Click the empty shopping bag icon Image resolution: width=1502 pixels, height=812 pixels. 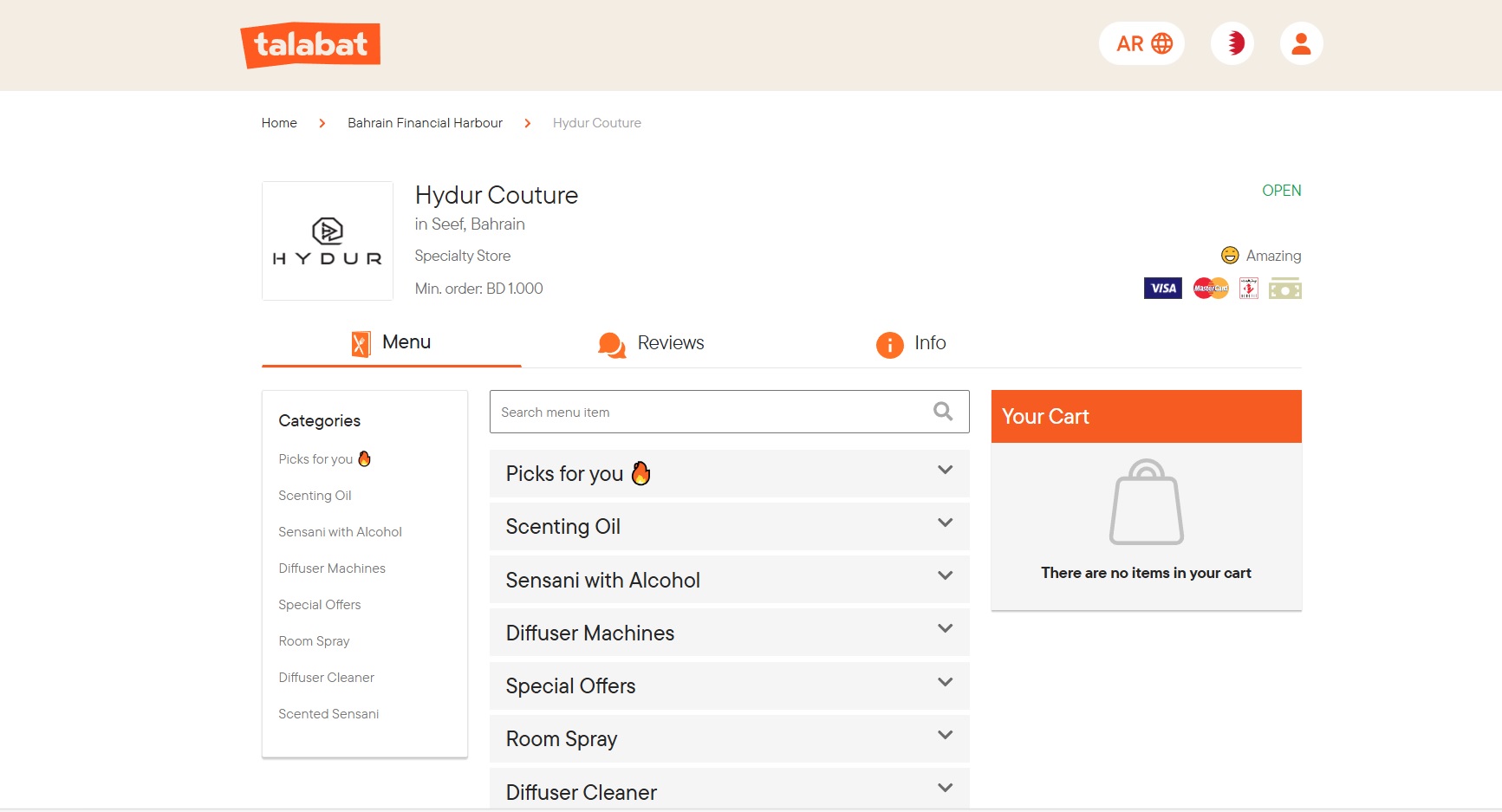[x=1147, y=502]
